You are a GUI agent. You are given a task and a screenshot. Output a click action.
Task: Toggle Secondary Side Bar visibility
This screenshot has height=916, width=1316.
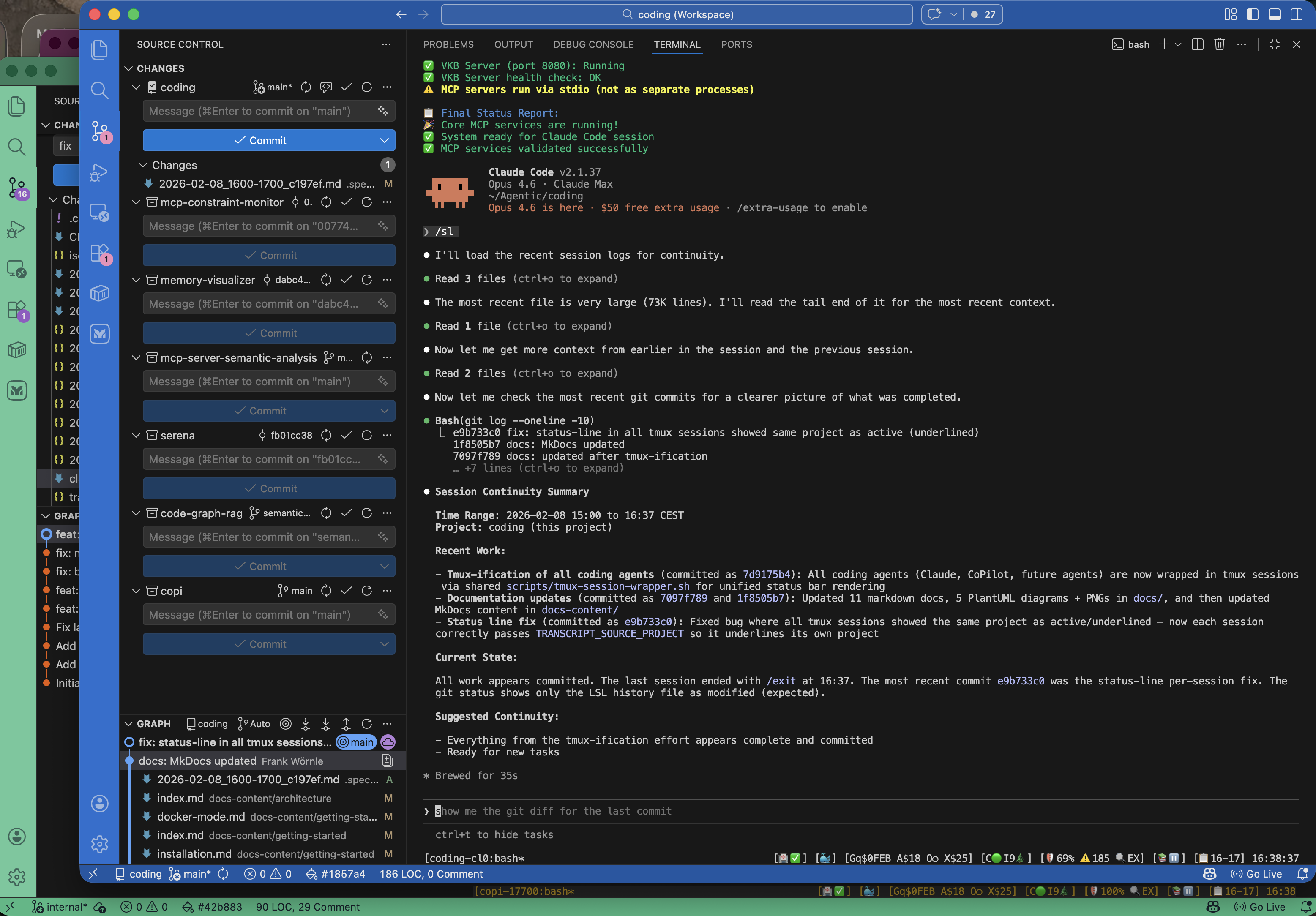point(1297,14)
